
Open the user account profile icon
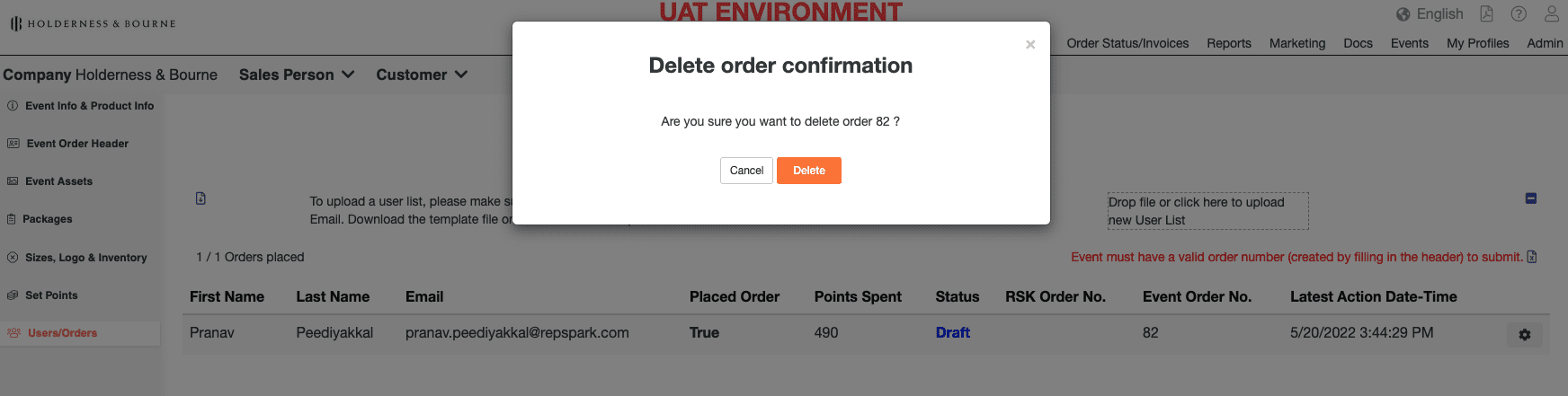(x=1552, y=13)
